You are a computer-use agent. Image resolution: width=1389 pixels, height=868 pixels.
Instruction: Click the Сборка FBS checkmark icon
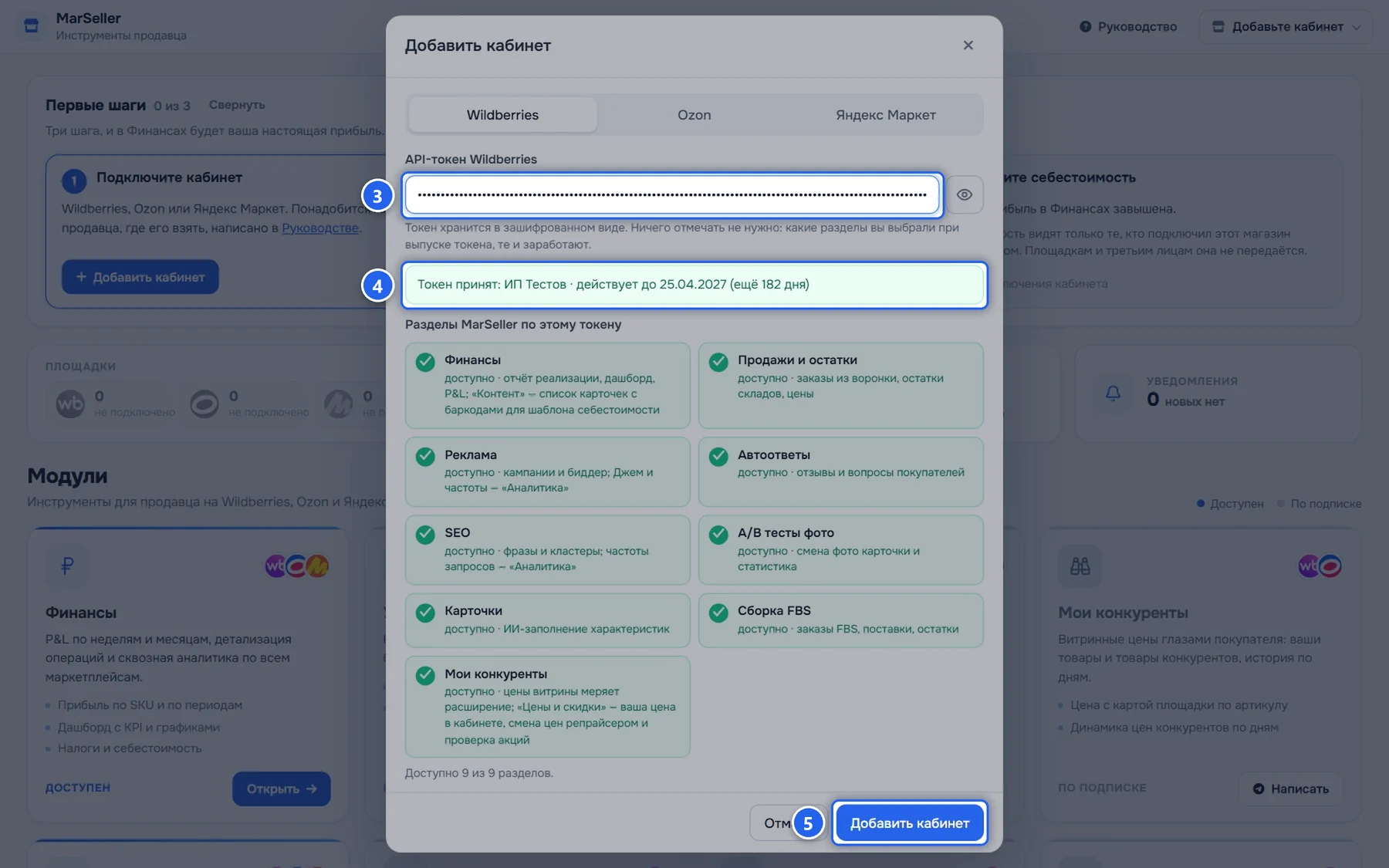coord(718,613)
